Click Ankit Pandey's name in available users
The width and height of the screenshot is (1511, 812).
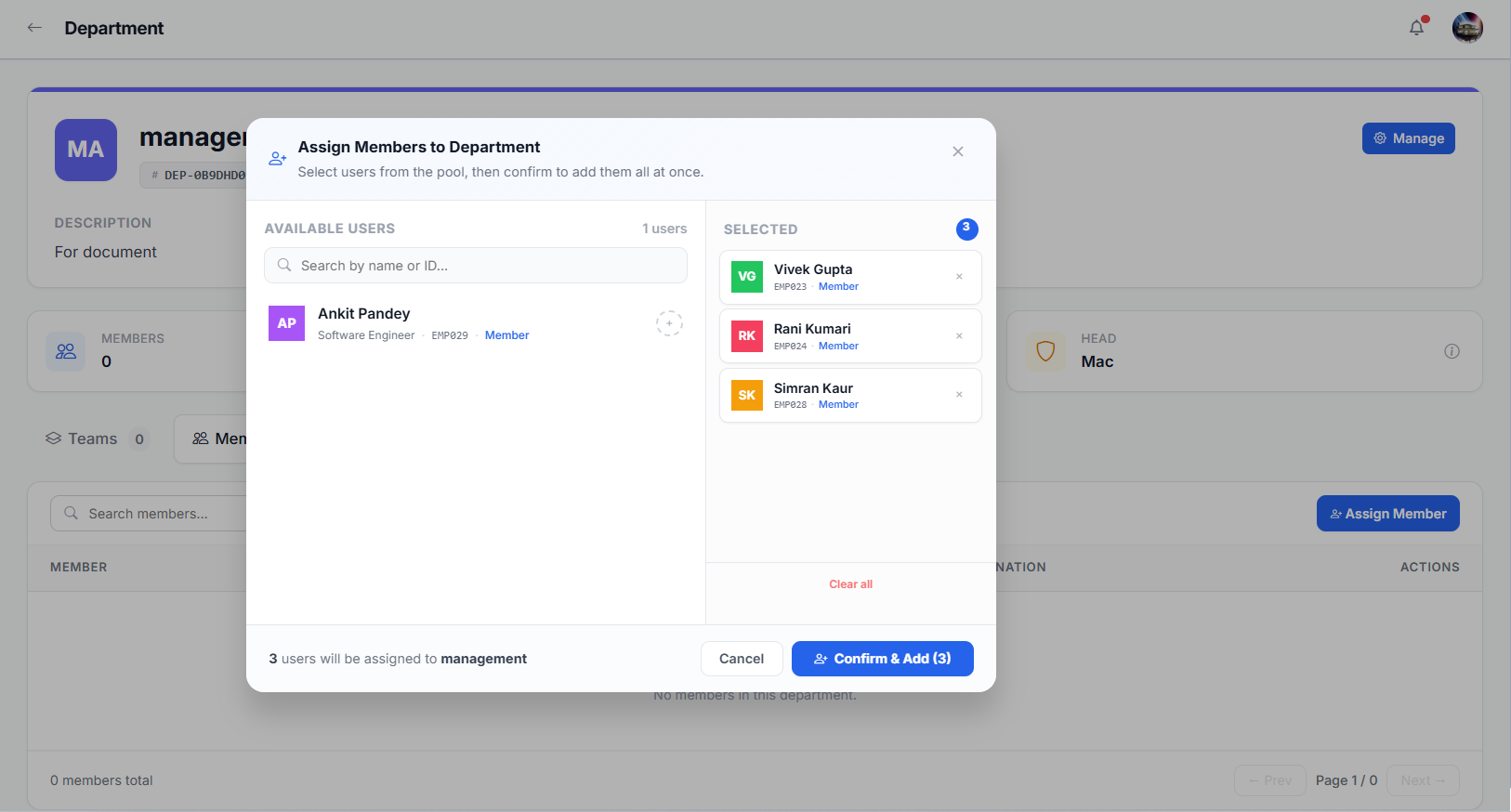click(x=364, y=314)
